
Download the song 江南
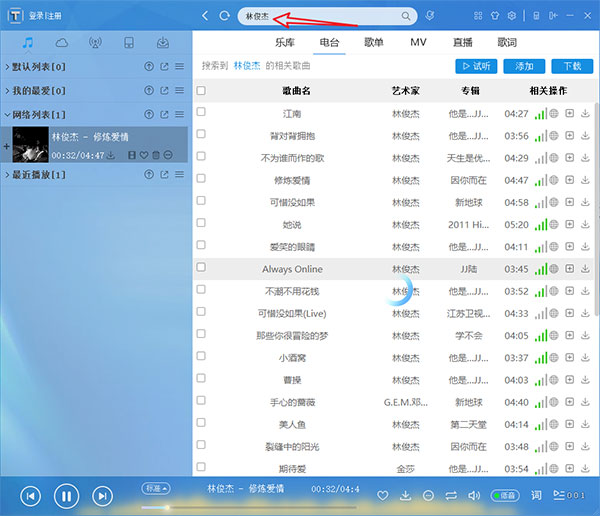(x=585, y=113)
